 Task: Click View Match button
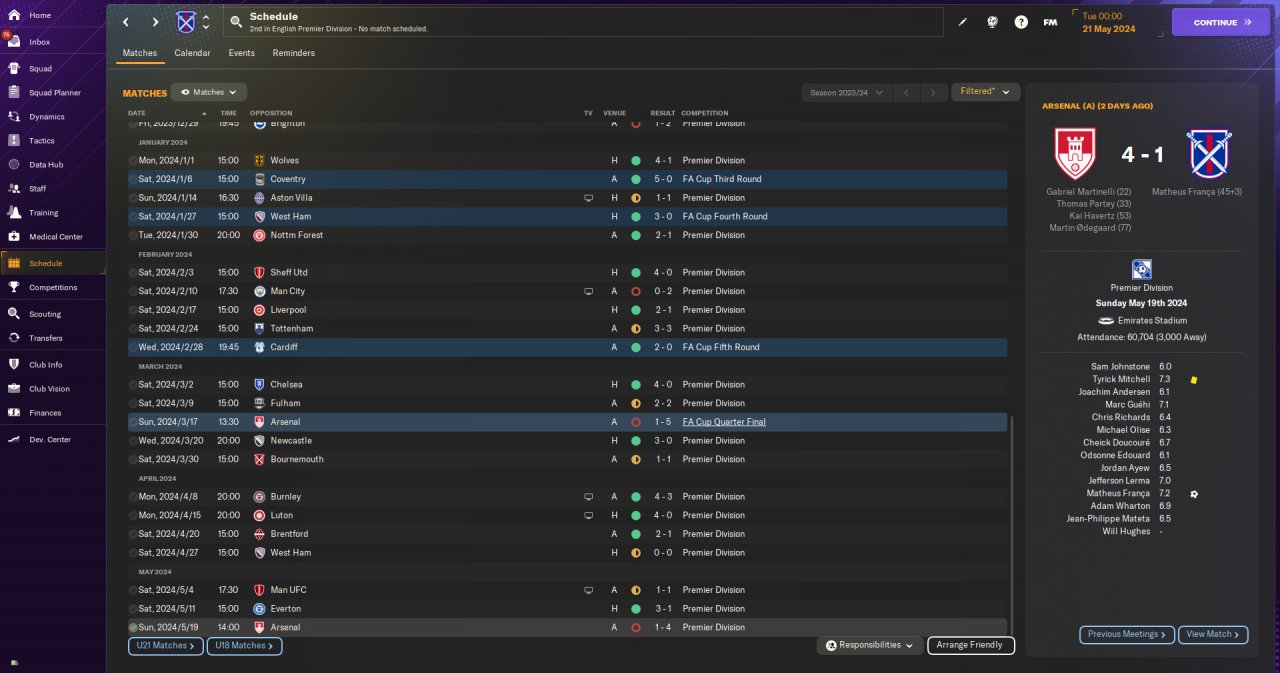click(x=1213, y=634)
